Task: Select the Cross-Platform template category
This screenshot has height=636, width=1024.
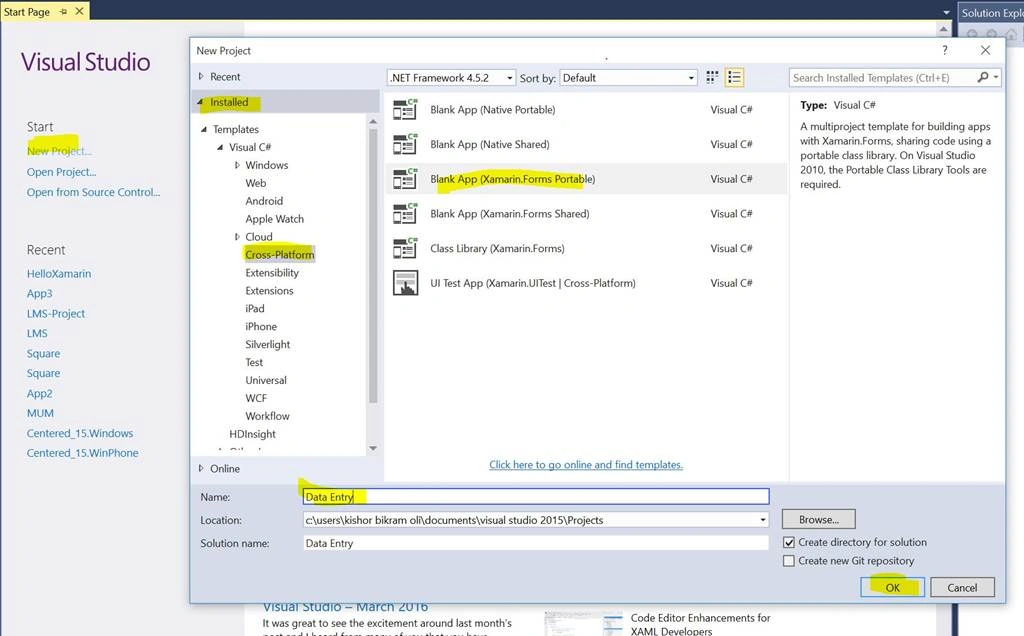Action: tap(280, 255)
